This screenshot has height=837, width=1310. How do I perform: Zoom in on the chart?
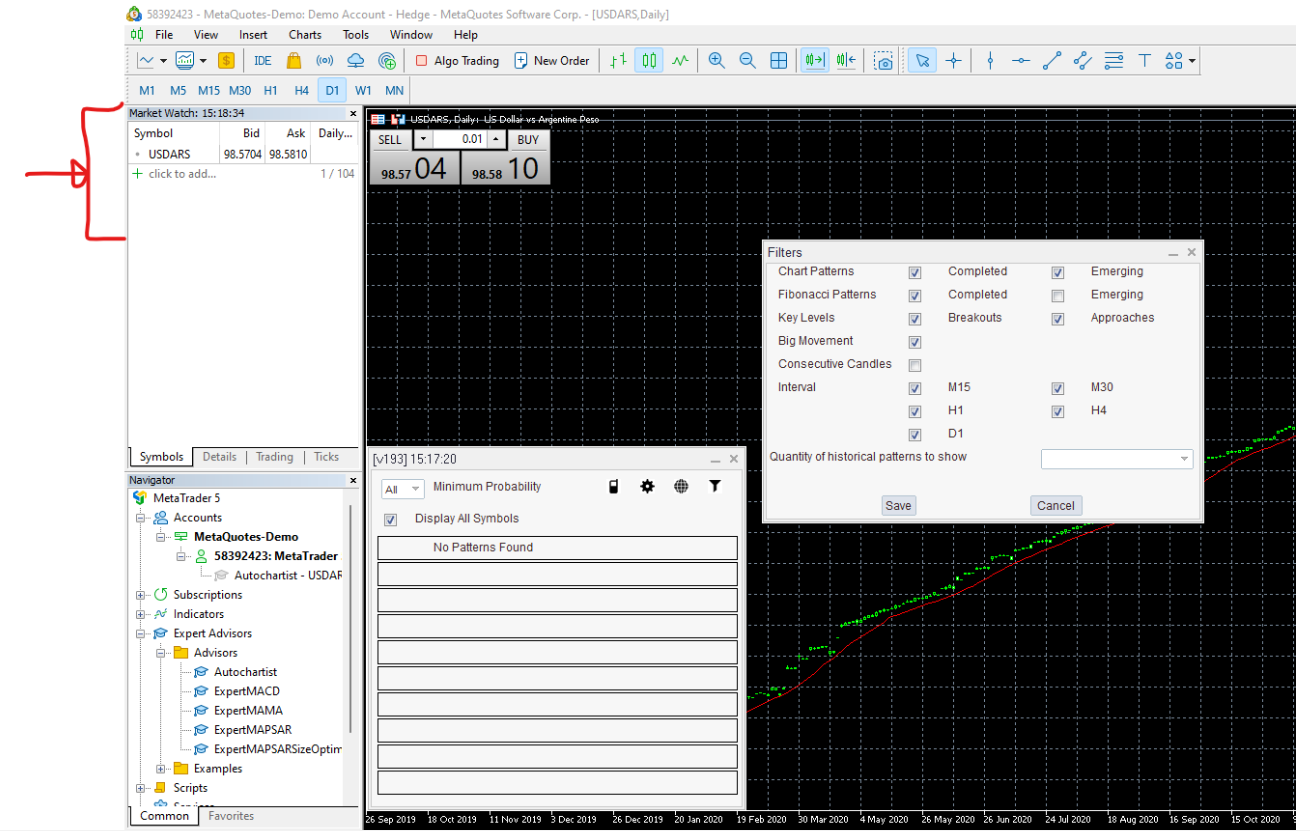tap(716, 61)
